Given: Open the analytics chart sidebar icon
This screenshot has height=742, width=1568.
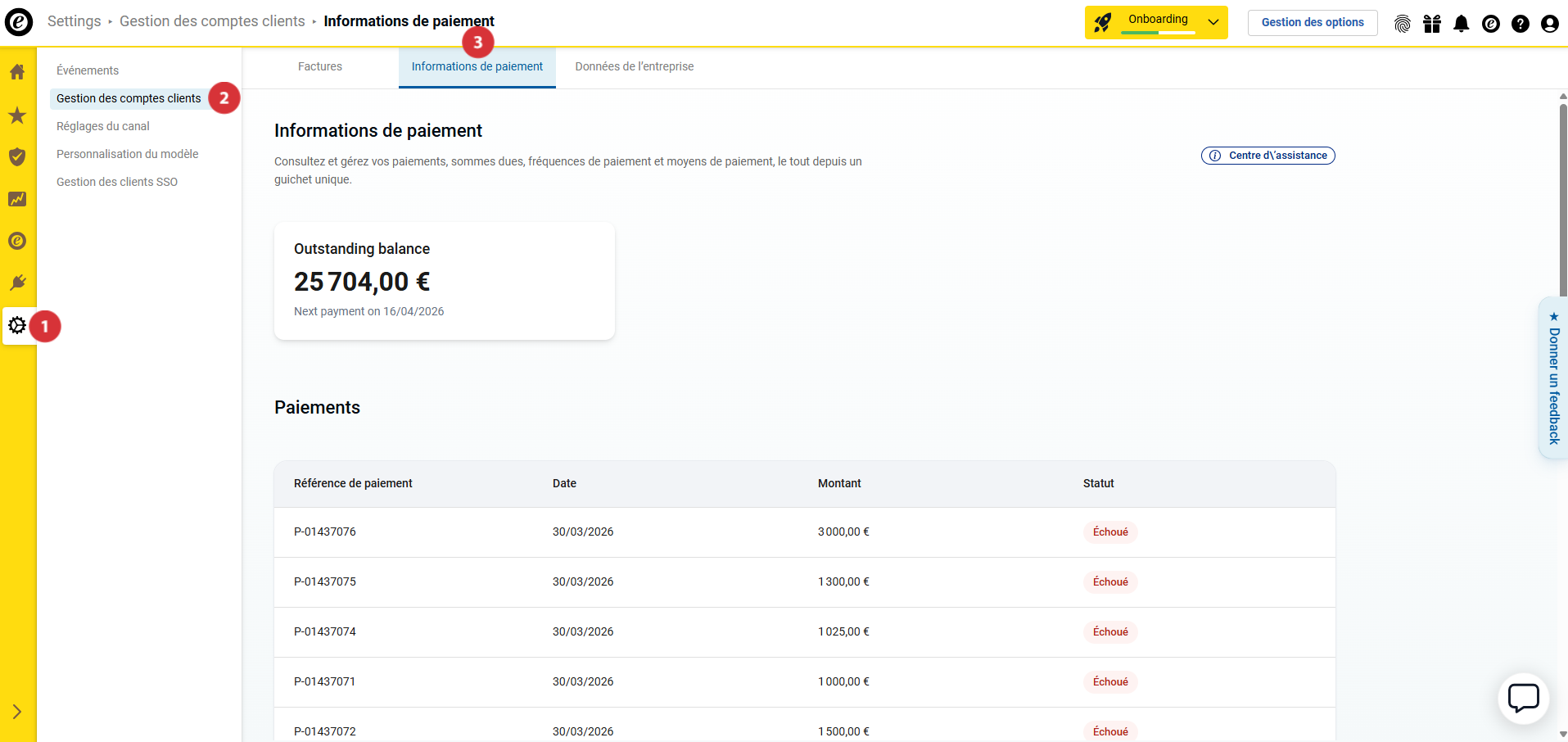Looking at the screenshot, I should [x=17, y=199].
